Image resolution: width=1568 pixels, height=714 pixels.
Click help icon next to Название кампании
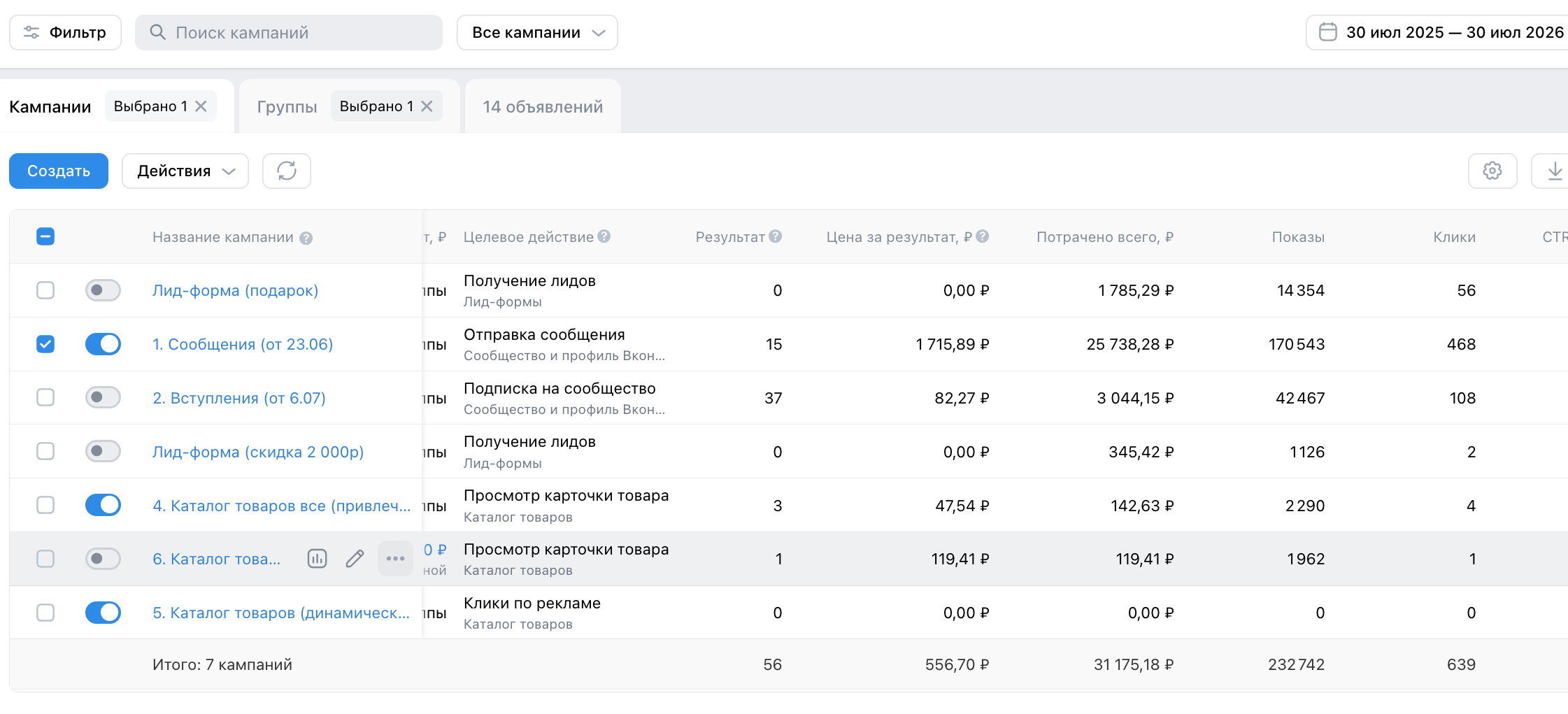coord(306,238)
